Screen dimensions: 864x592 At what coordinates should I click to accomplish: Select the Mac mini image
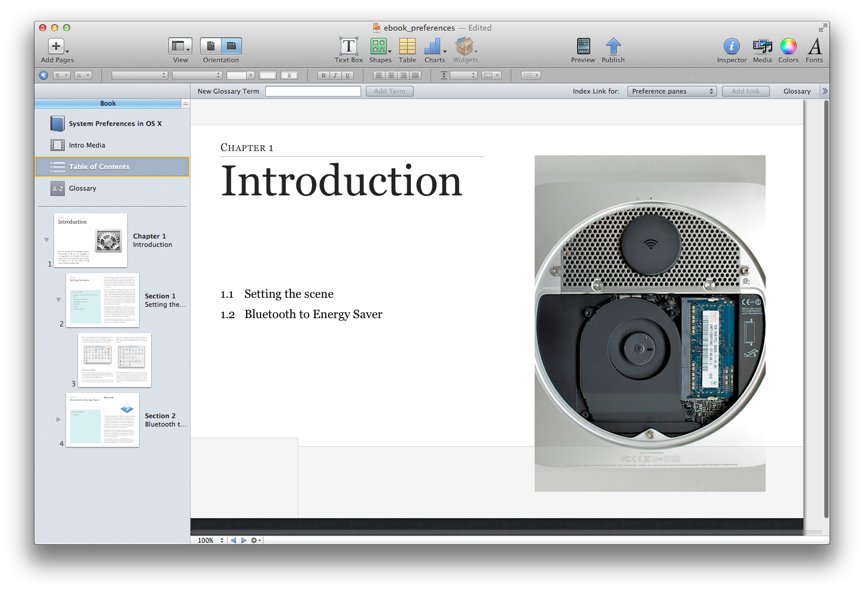pos(650,324)
